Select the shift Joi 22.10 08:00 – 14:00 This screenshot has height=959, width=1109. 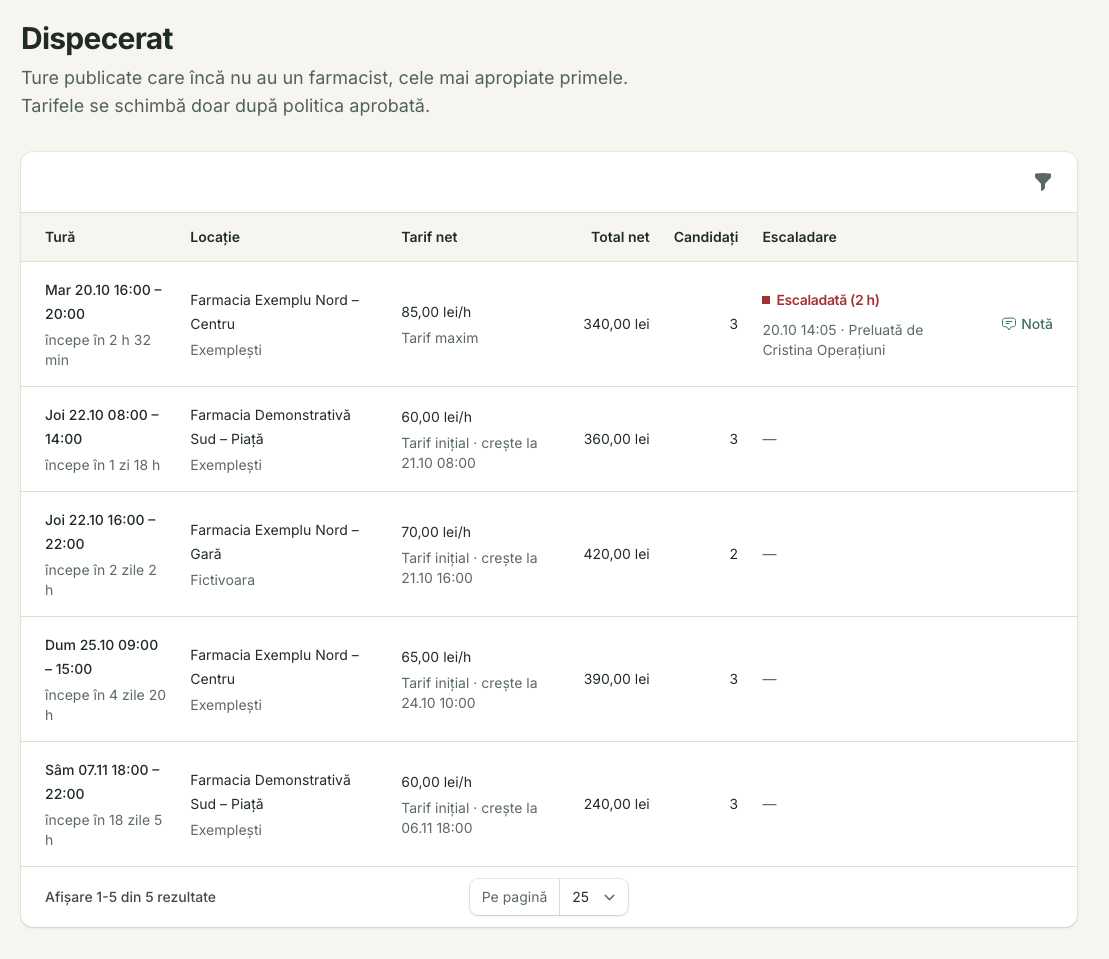click(103, 426)
